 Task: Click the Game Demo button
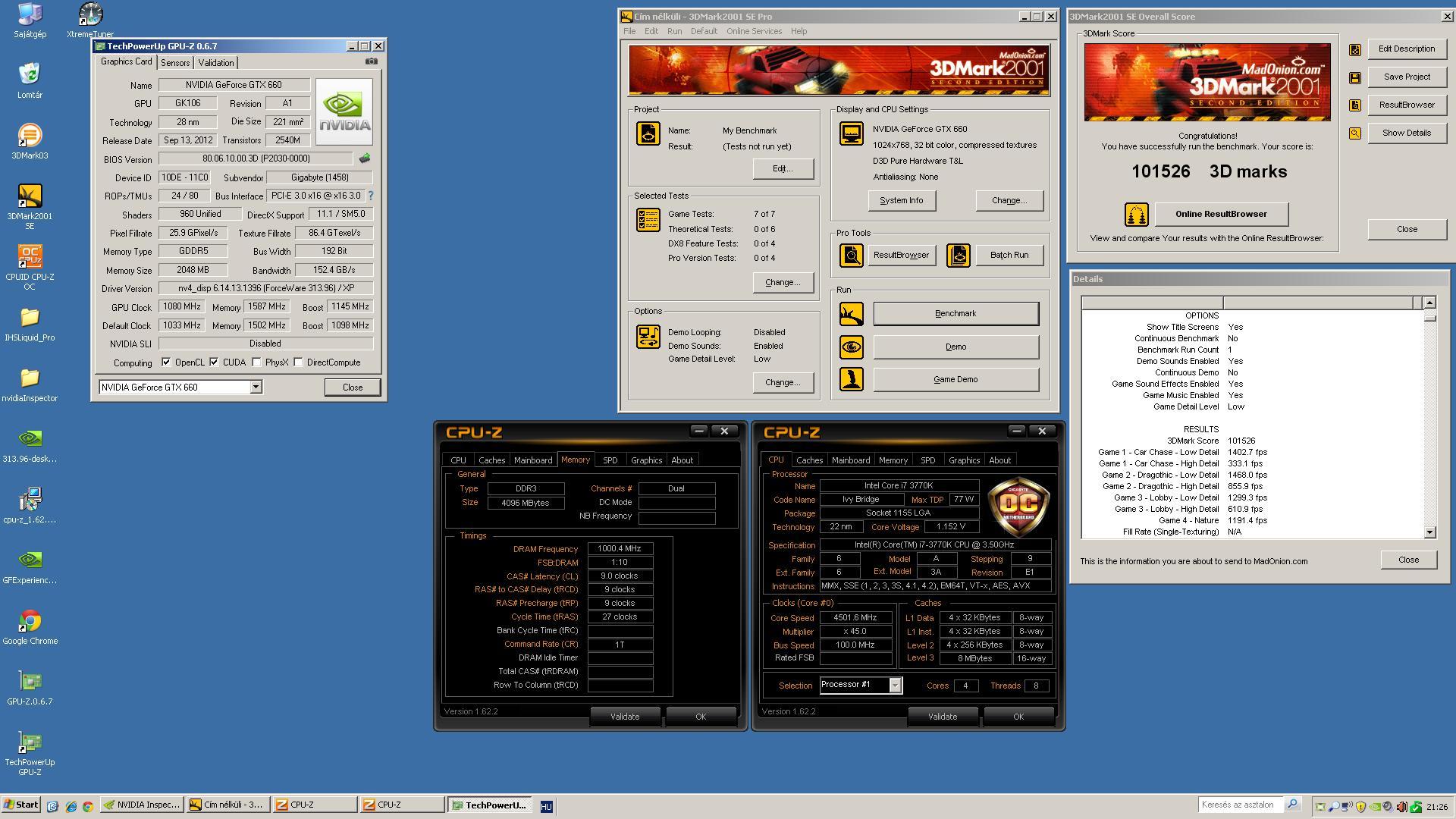tap(955, 380)
